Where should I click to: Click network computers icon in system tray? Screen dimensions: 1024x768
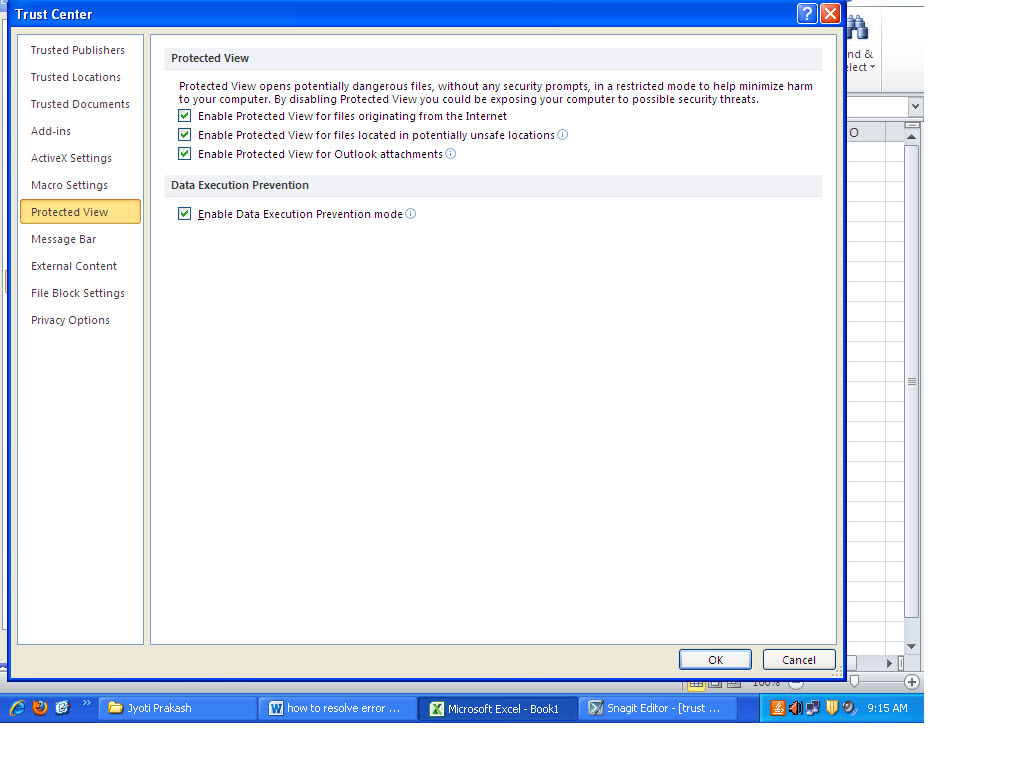(813, 708)
